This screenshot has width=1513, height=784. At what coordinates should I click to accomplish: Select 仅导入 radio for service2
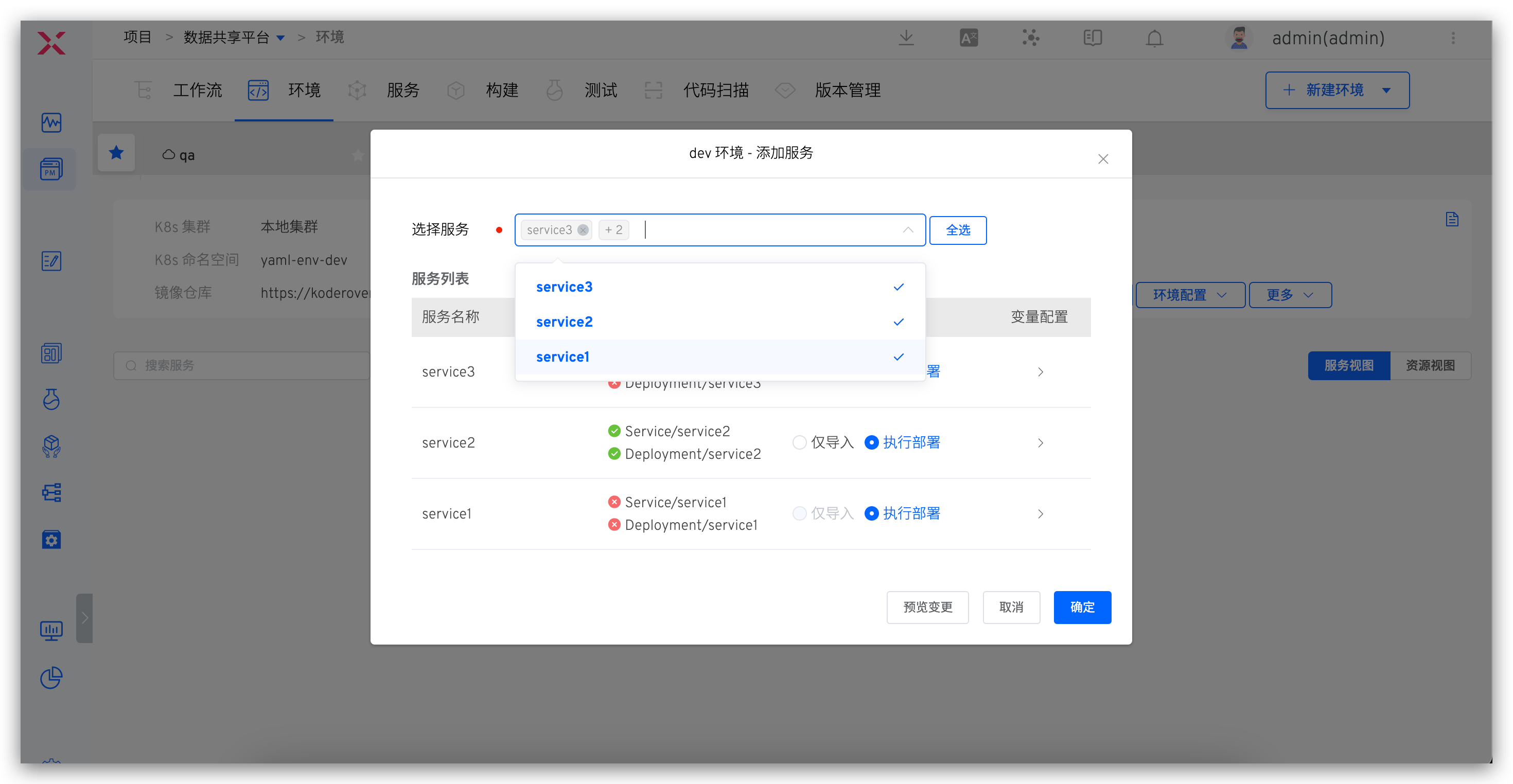click(822, 443)
